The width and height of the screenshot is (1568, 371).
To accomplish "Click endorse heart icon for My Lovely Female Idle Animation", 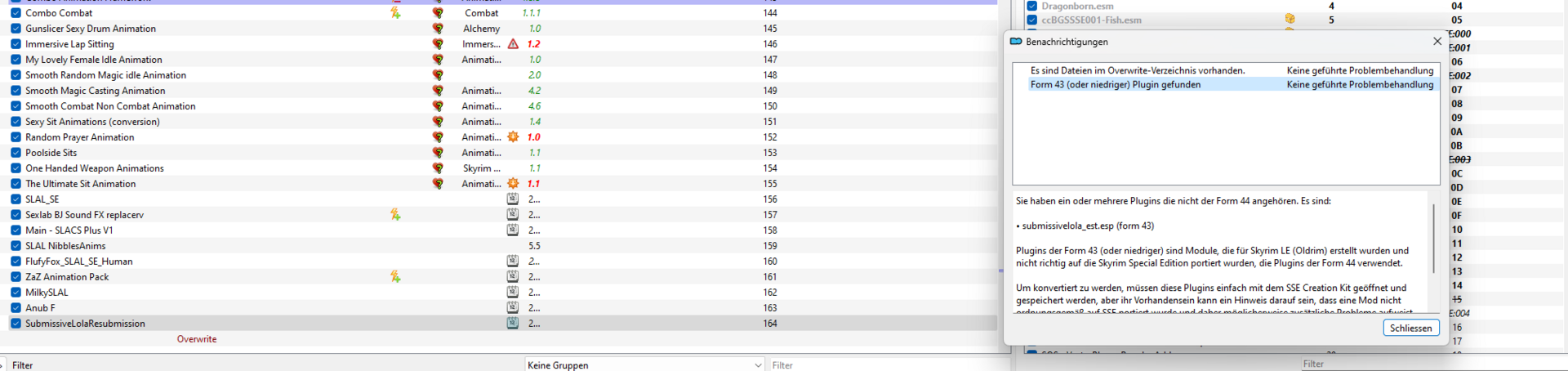I will pyautogui.click(x=438, y=60).
